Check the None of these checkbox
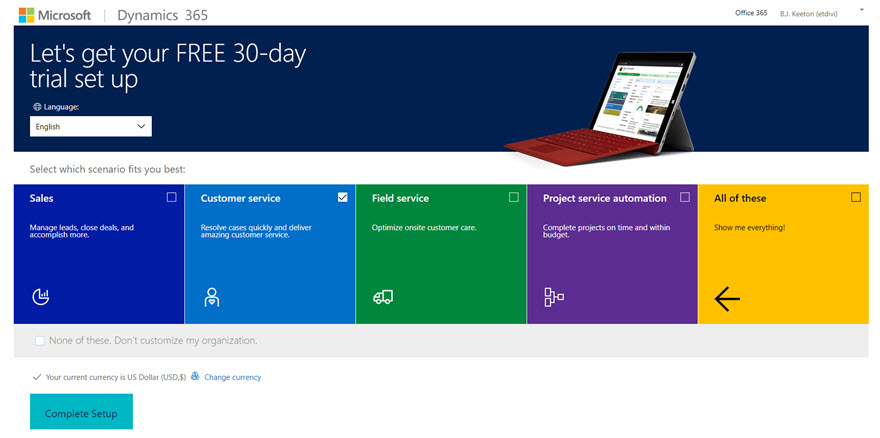The image size is (880, 438). pyautogui.click(x=39, y=340)
